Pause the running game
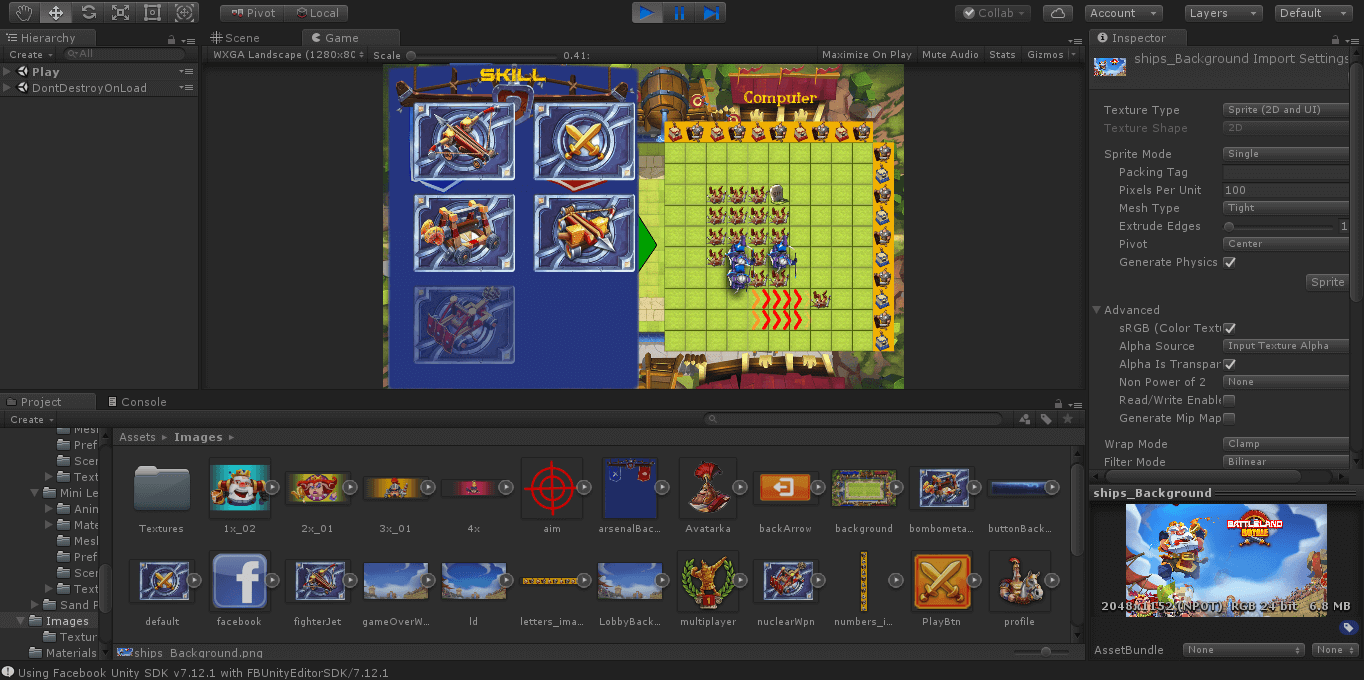Image resolution: width=1364 pixels, height=680 pixels. tap(679, 13)
